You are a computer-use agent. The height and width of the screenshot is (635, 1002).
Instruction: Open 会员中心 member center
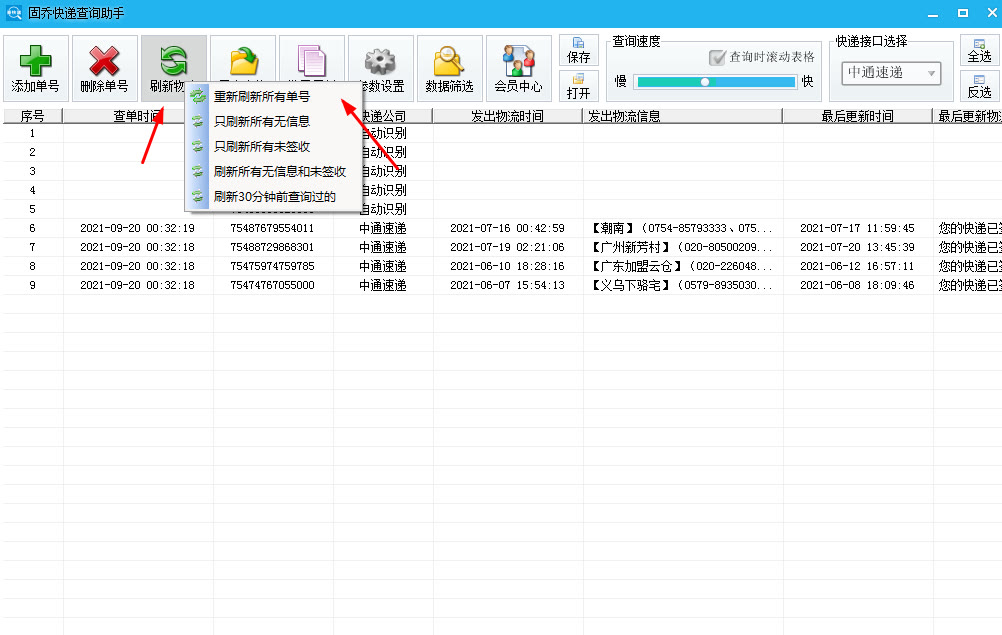[x=518, y=68]
